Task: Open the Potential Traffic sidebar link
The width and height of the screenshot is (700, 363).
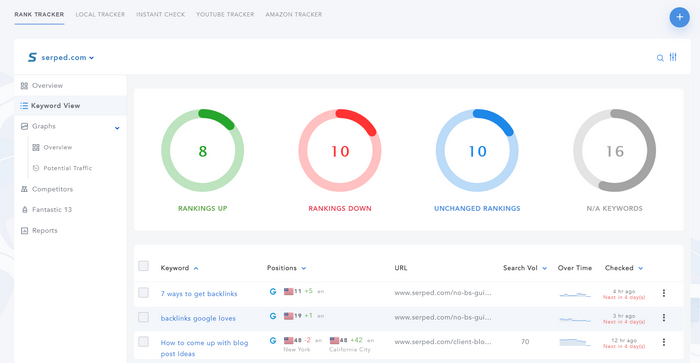Action: pyautogui.click(x=67, y=168)
